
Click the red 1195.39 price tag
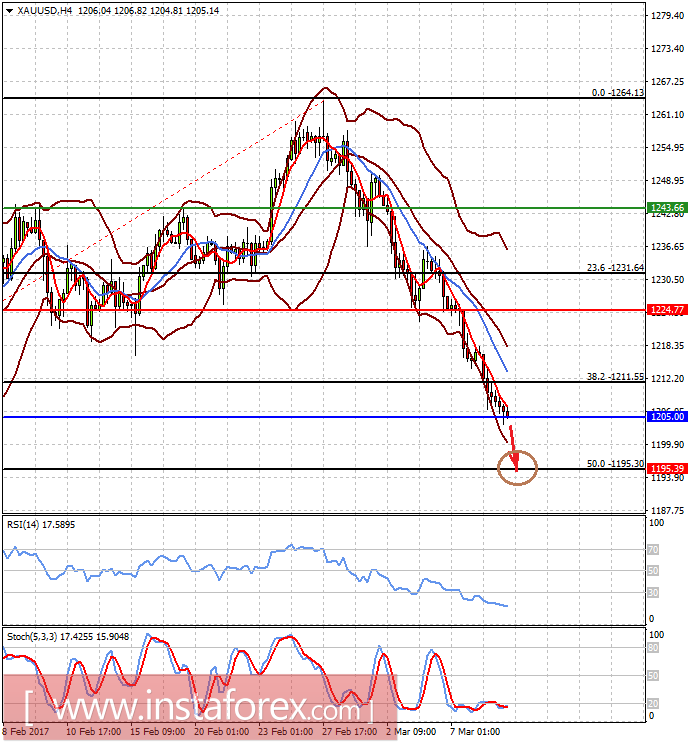coord(663,469)
